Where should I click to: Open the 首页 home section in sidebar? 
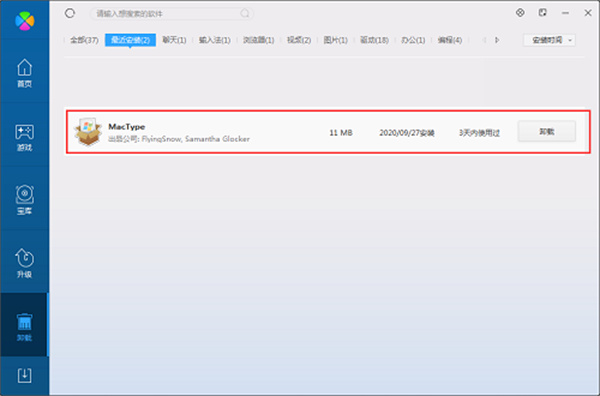(x=24, y=73)
